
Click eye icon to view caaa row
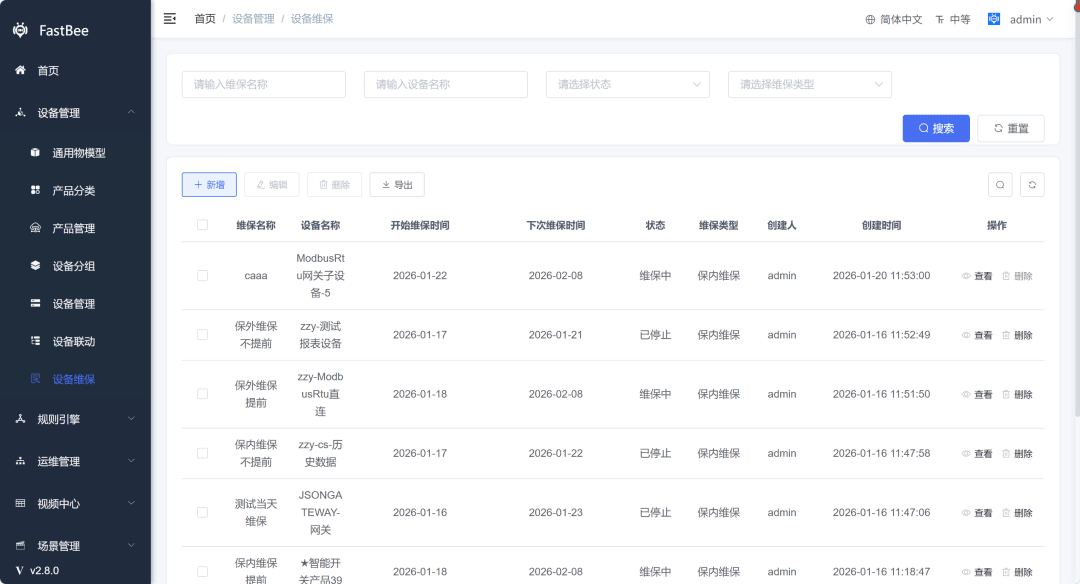(966, 275)
